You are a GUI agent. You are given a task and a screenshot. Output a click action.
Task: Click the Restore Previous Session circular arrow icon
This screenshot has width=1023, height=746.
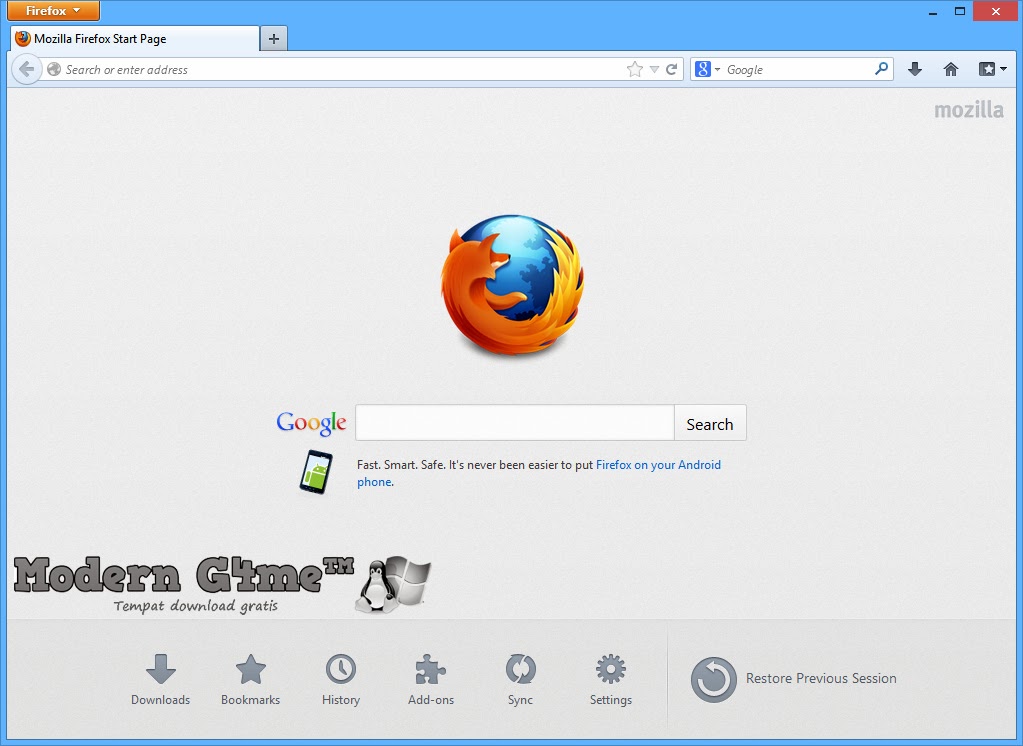pos(714,678)
